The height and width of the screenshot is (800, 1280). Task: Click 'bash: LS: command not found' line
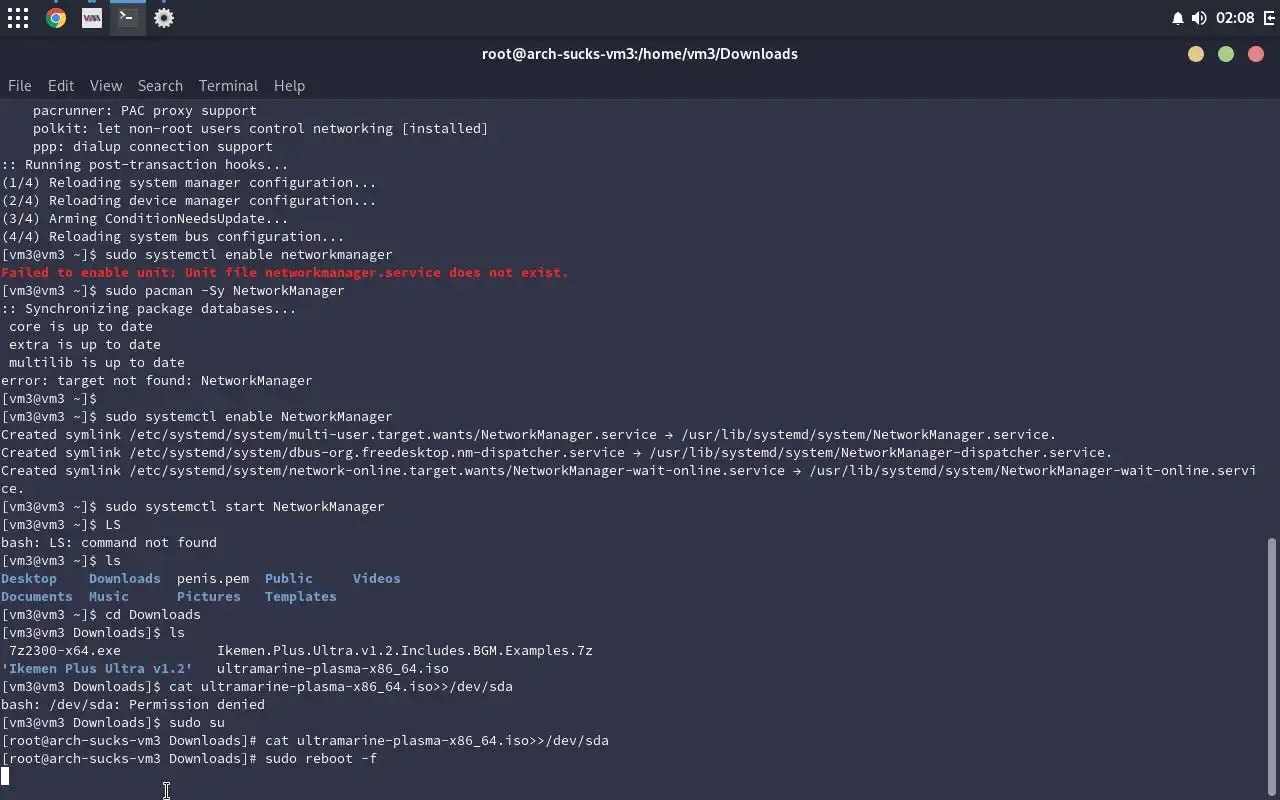pyautogui.click(x=109, y=542)
